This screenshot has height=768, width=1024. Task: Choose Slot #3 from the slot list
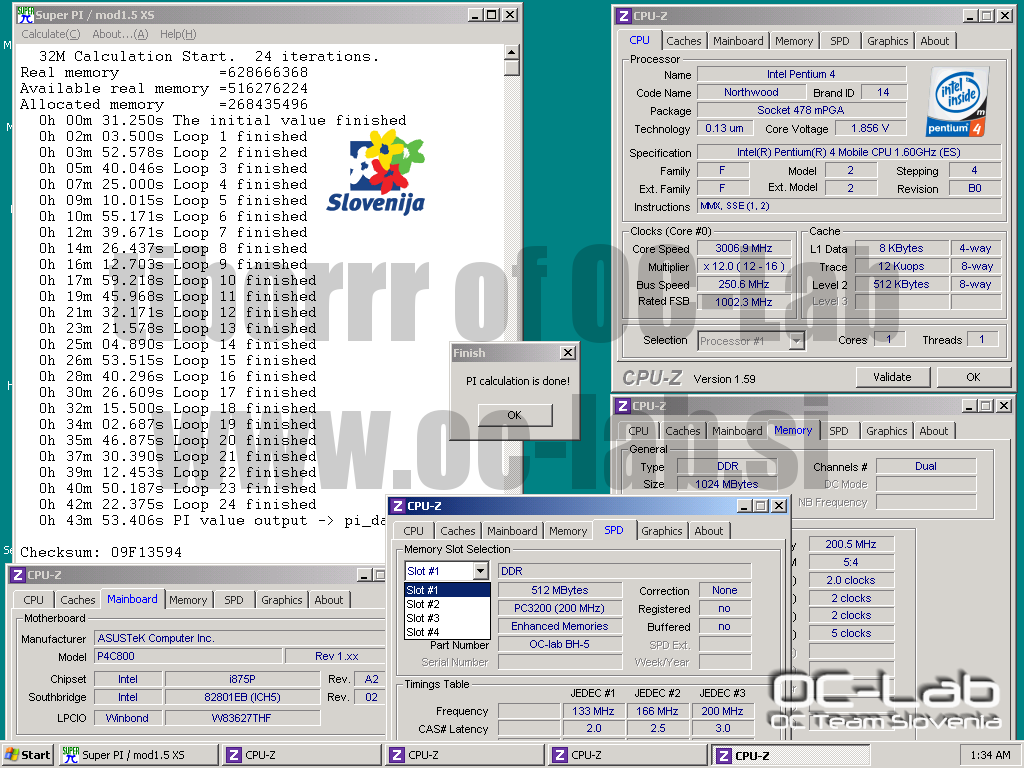point(447,618)
